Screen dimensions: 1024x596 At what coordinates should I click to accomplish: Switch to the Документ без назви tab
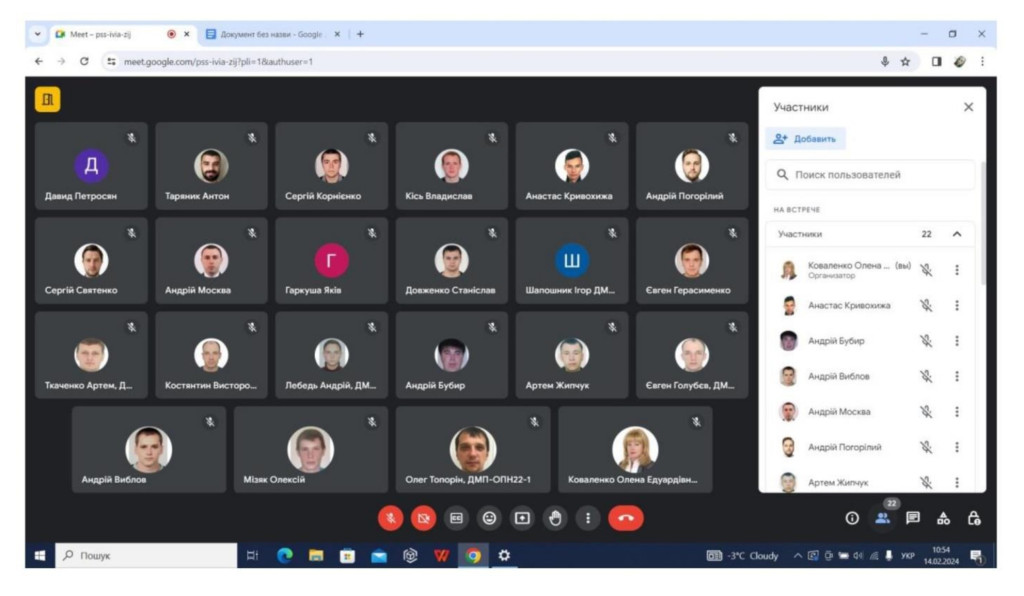click(266, 34)
